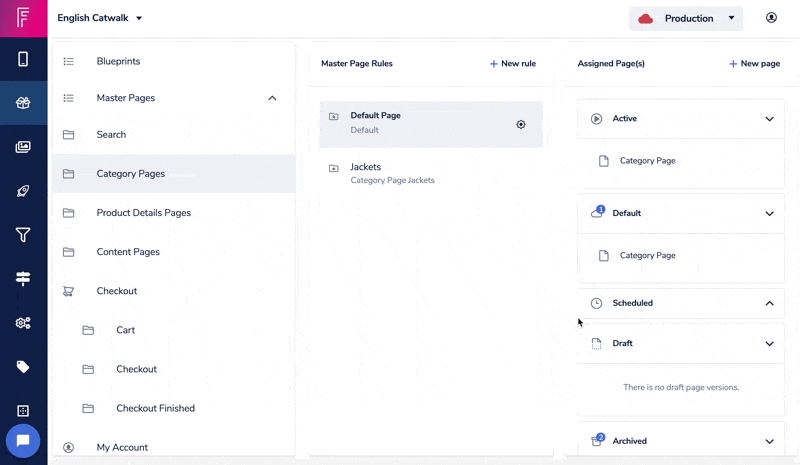Click the red cloud Production icon
The image size is (800, 465).
(645, 19)
